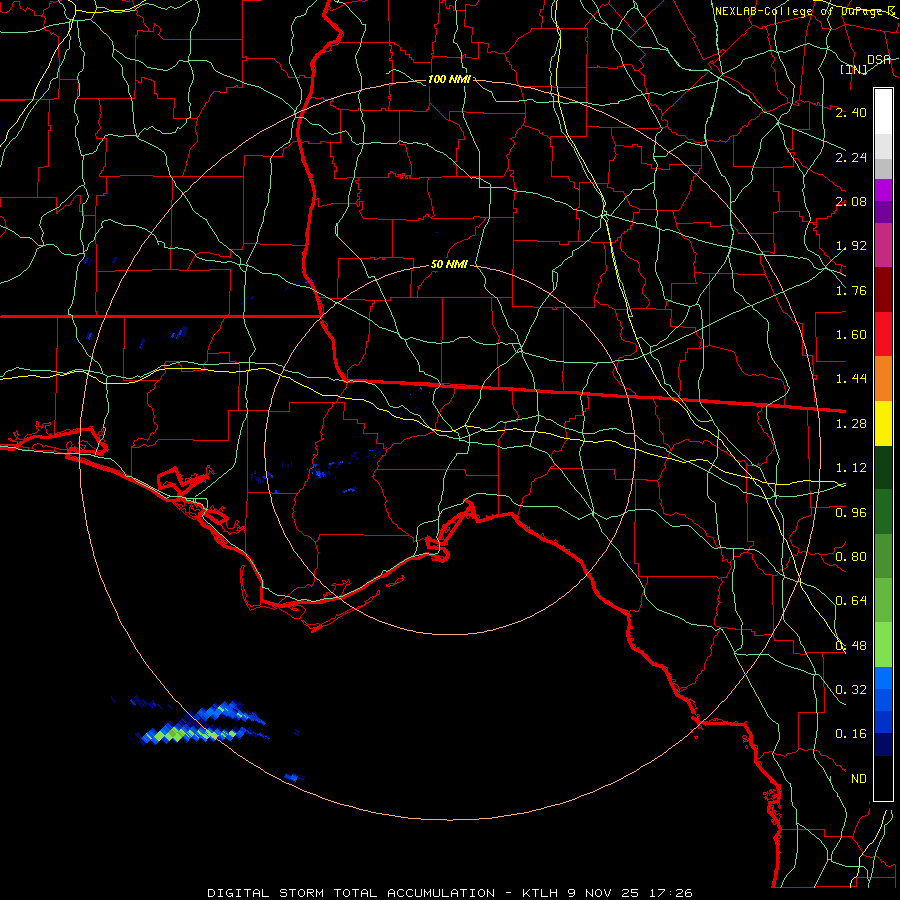Click the 0.48 legend value
900x900 pixels.
coord(851,646)
